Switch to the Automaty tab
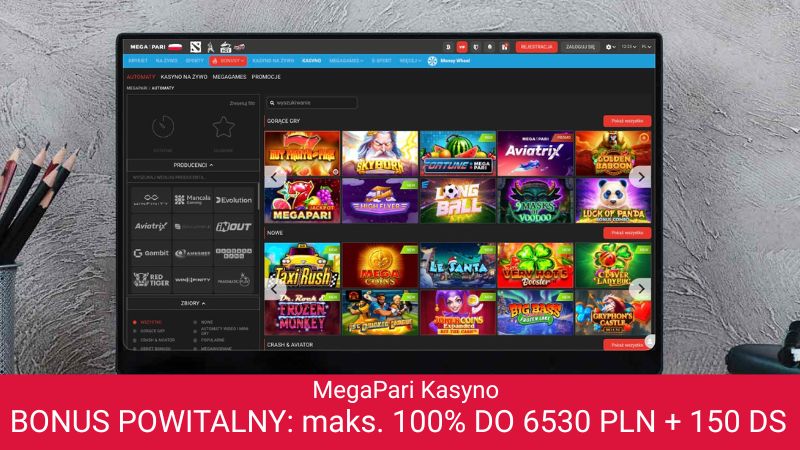800x450 pixels. 141,77
